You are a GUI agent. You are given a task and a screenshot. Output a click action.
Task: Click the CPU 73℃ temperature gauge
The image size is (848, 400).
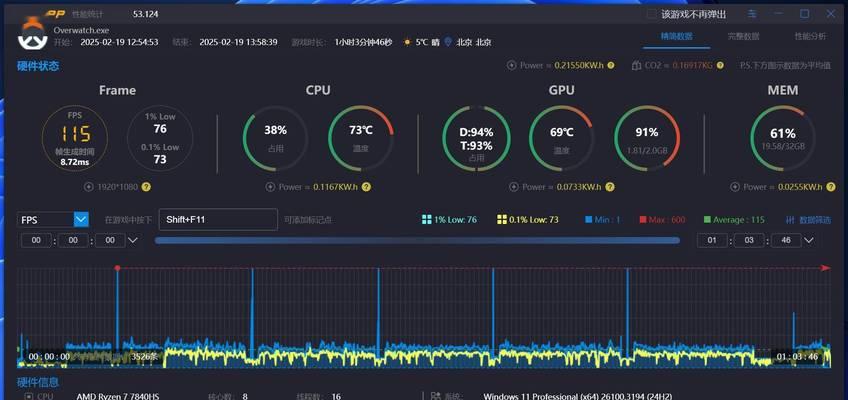coord(361,138)
